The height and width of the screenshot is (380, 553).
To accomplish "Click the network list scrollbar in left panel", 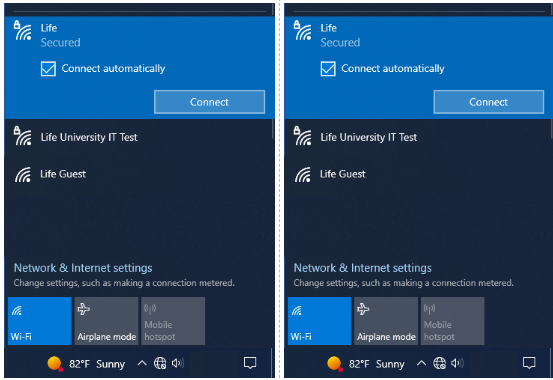I will 273,129.
